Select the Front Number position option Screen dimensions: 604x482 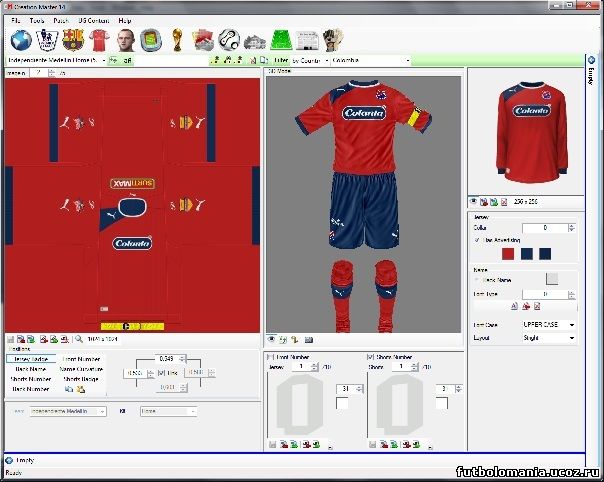(x=81, y=359)
